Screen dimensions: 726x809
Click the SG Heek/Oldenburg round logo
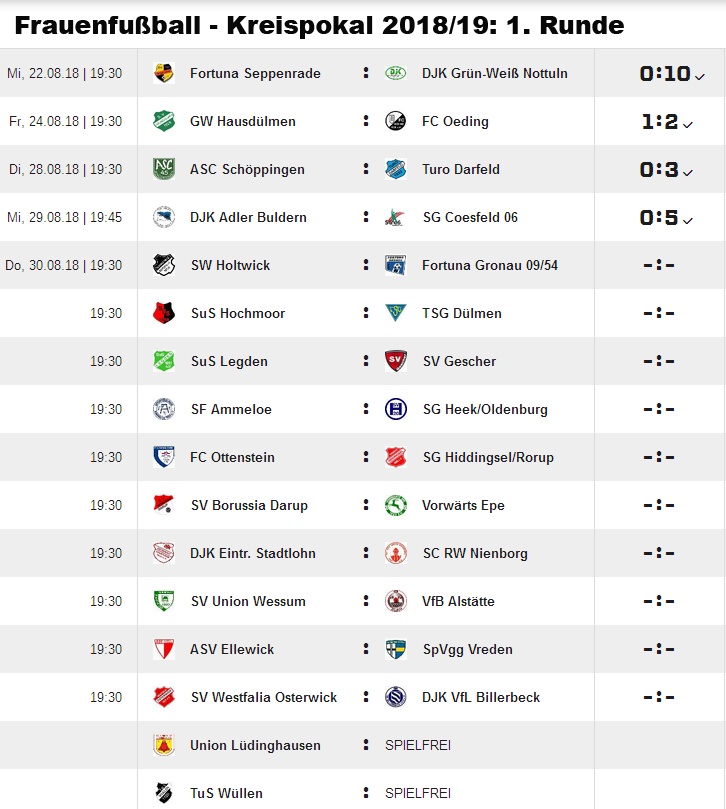click(x=395, y=409)
